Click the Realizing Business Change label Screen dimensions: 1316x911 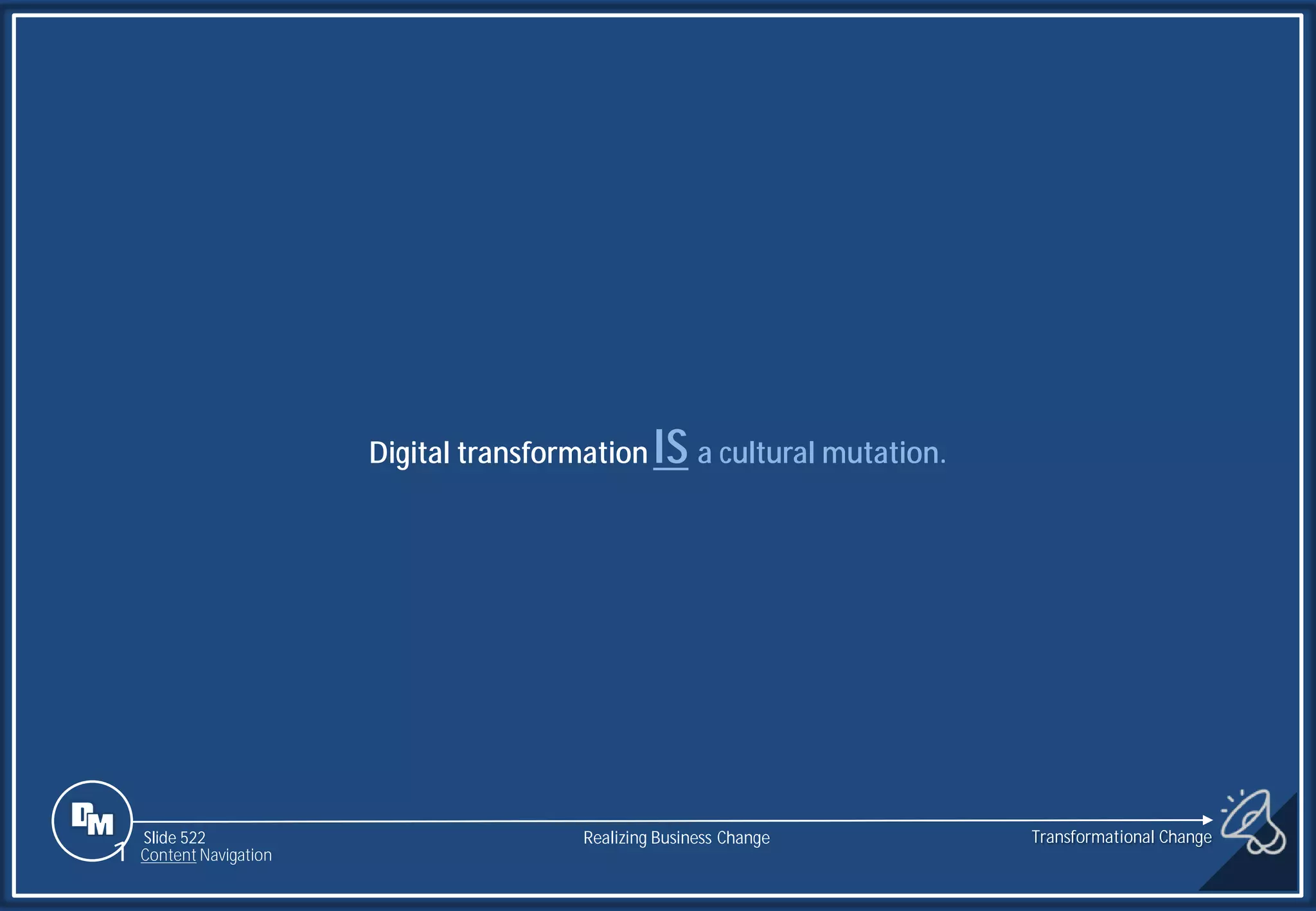coord(676,838)
